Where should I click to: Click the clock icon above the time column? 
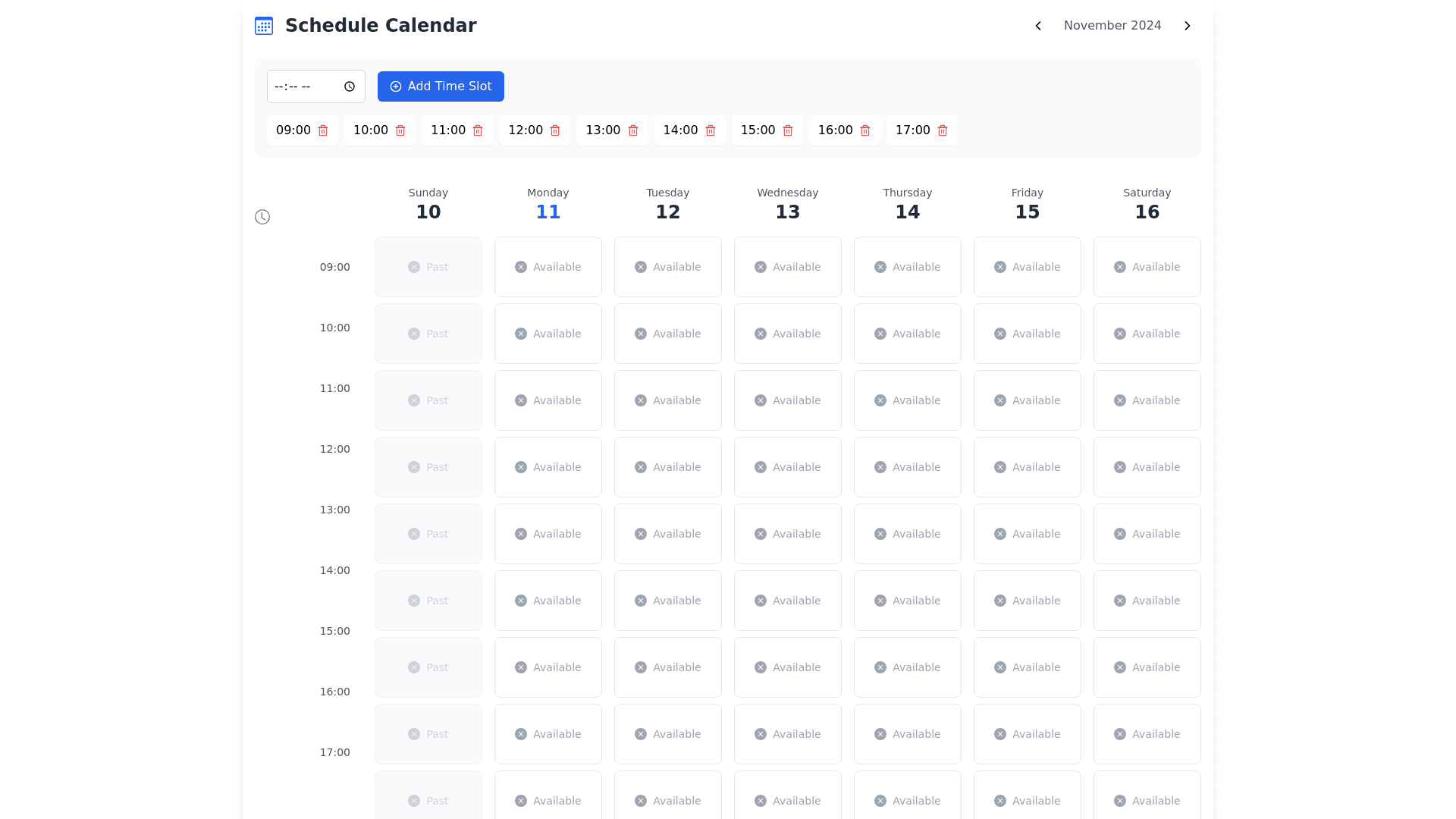click(262, 217)
